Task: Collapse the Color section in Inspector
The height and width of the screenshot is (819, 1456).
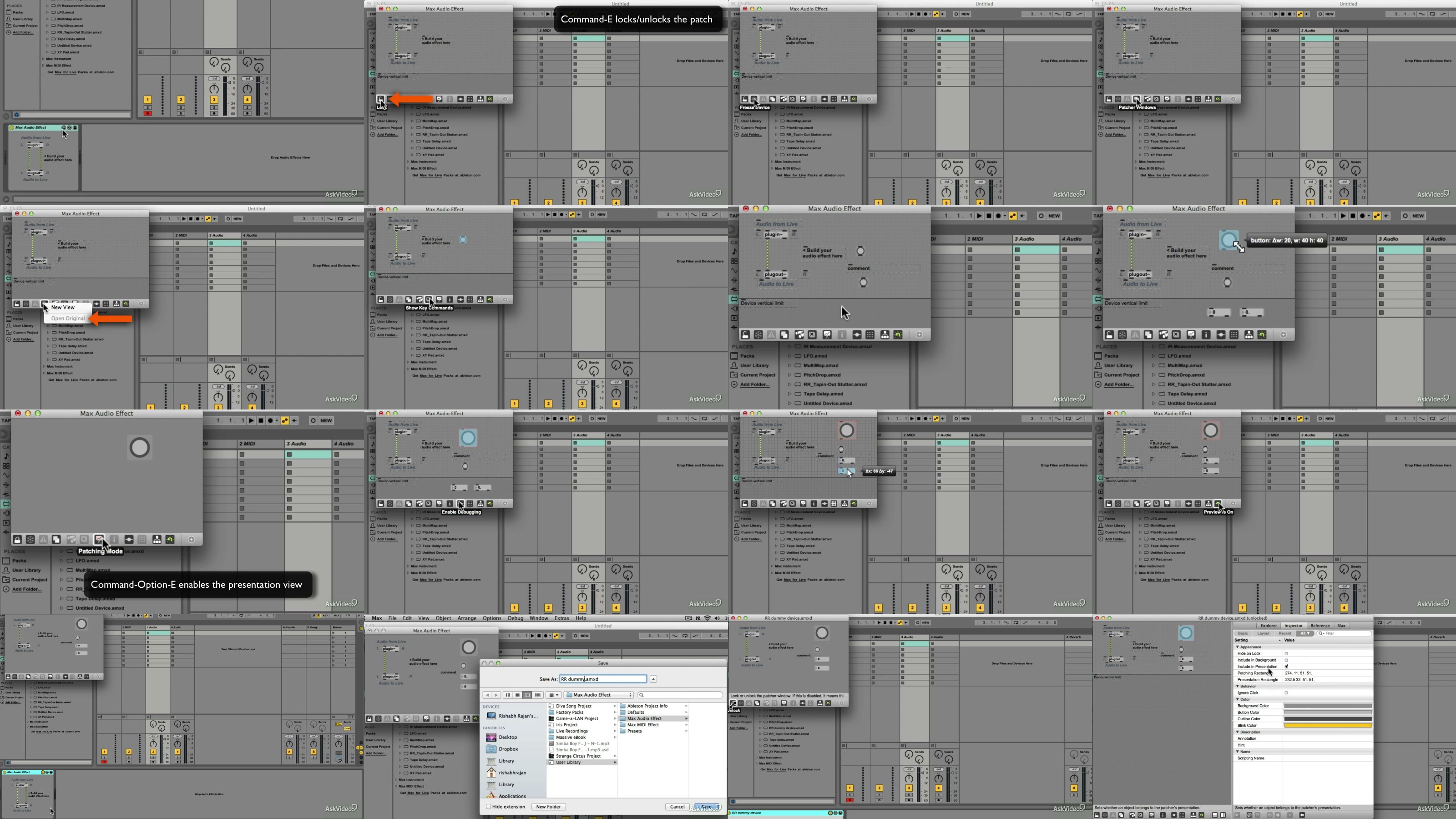Action: [1237, 699]
